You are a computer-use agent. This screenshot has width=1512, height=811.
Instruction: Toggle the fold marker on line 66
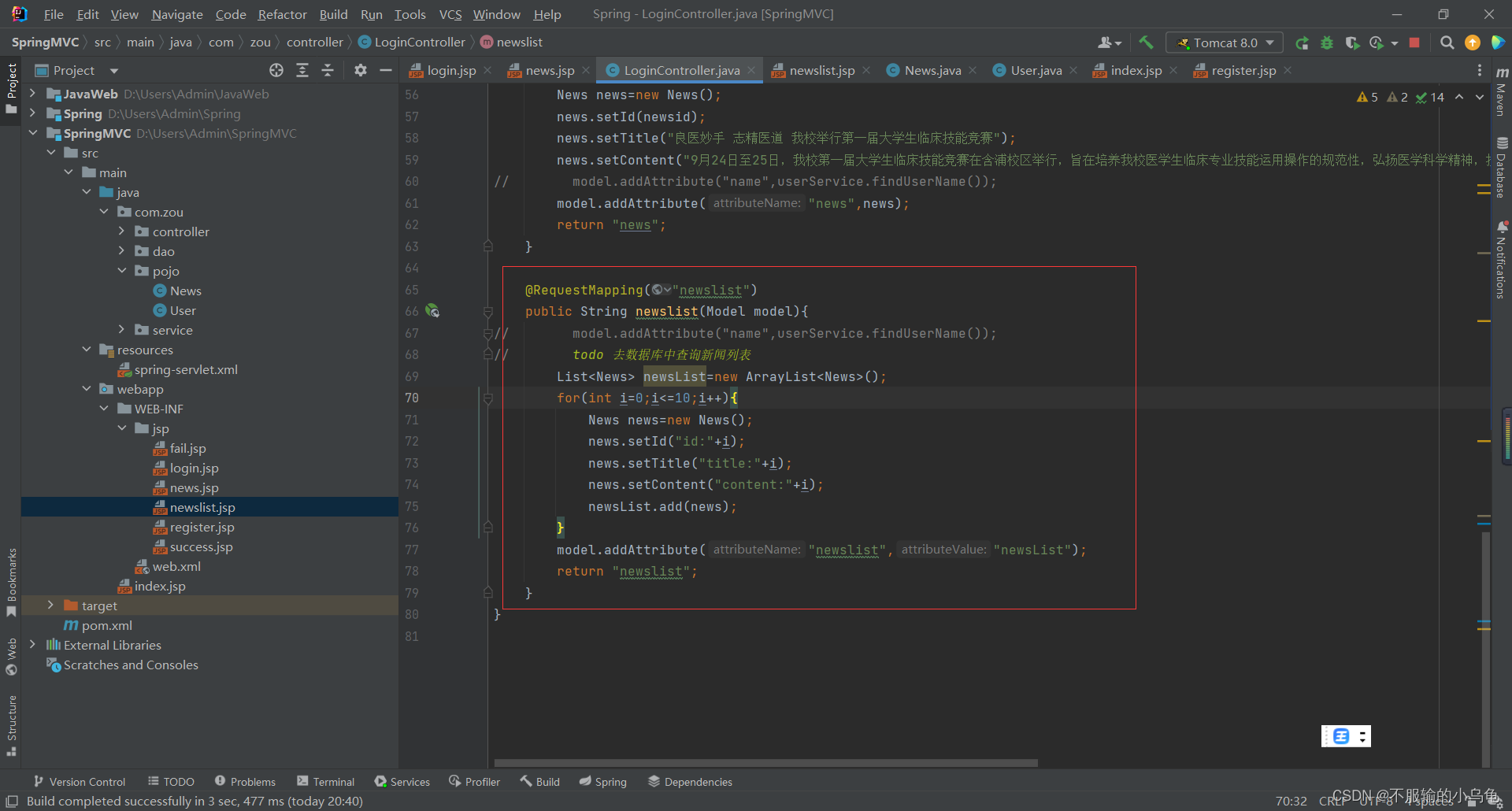488,312
